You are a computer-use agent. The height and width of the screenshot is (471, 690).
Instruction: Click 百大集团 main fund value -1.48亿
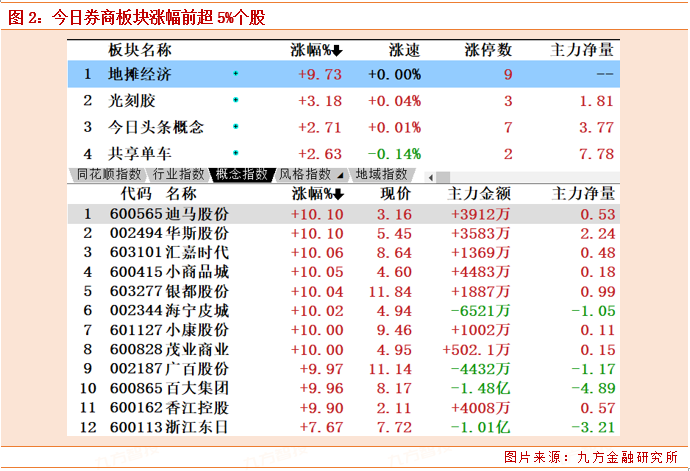(x=480, y=388)
